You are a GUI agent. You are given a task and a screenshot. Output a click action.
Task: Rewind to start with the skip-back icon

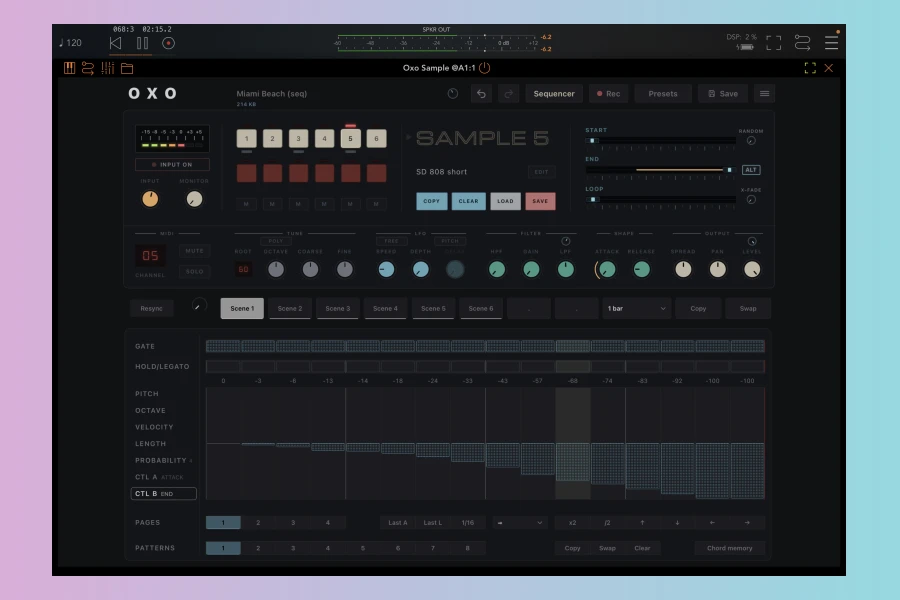pyautogui.click(x=115, y=43)
